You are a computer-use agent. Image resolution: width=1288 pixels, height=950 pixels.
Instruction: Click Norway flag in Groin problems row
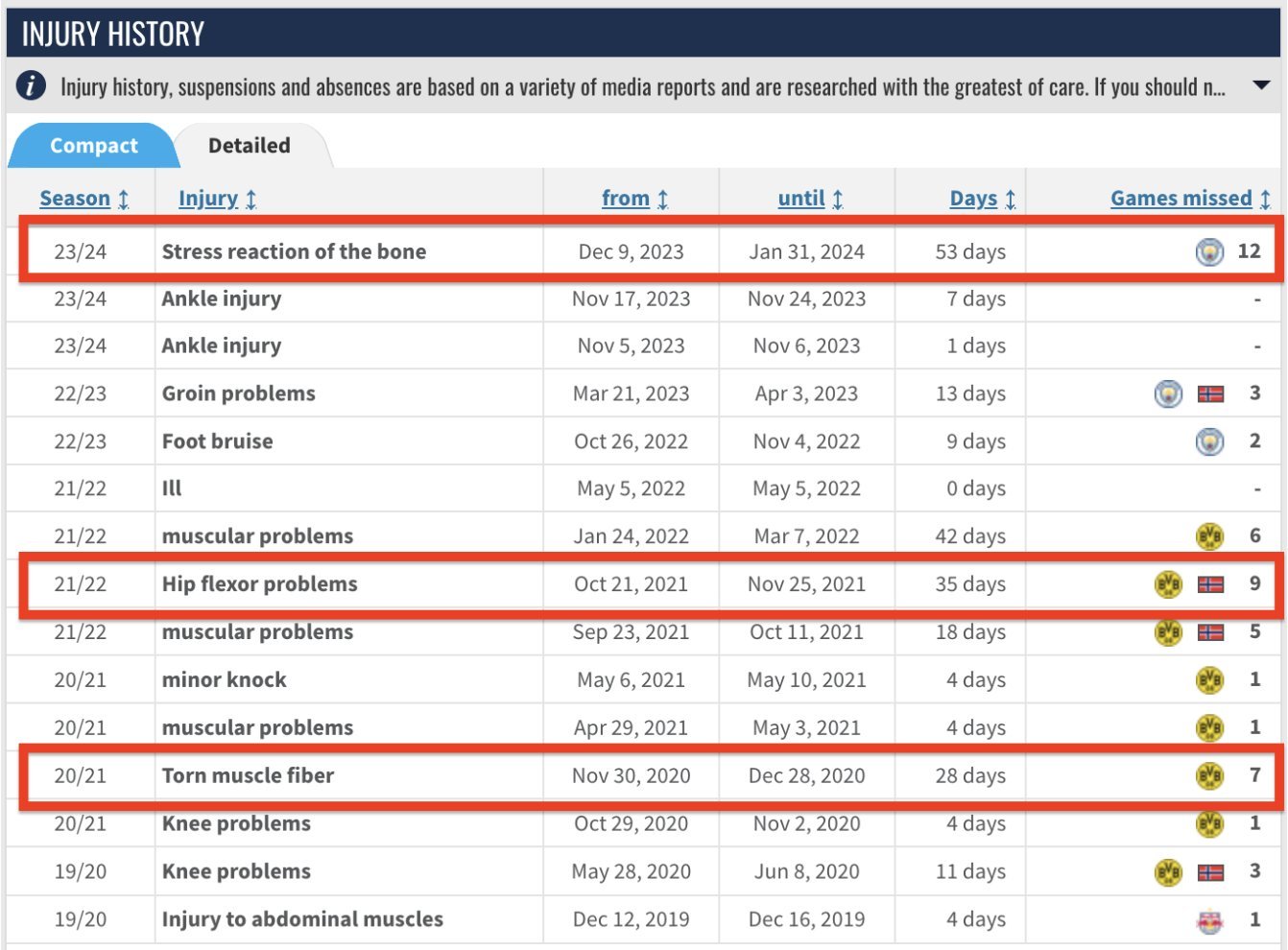pyautogui.click(x=1211, y=394)
